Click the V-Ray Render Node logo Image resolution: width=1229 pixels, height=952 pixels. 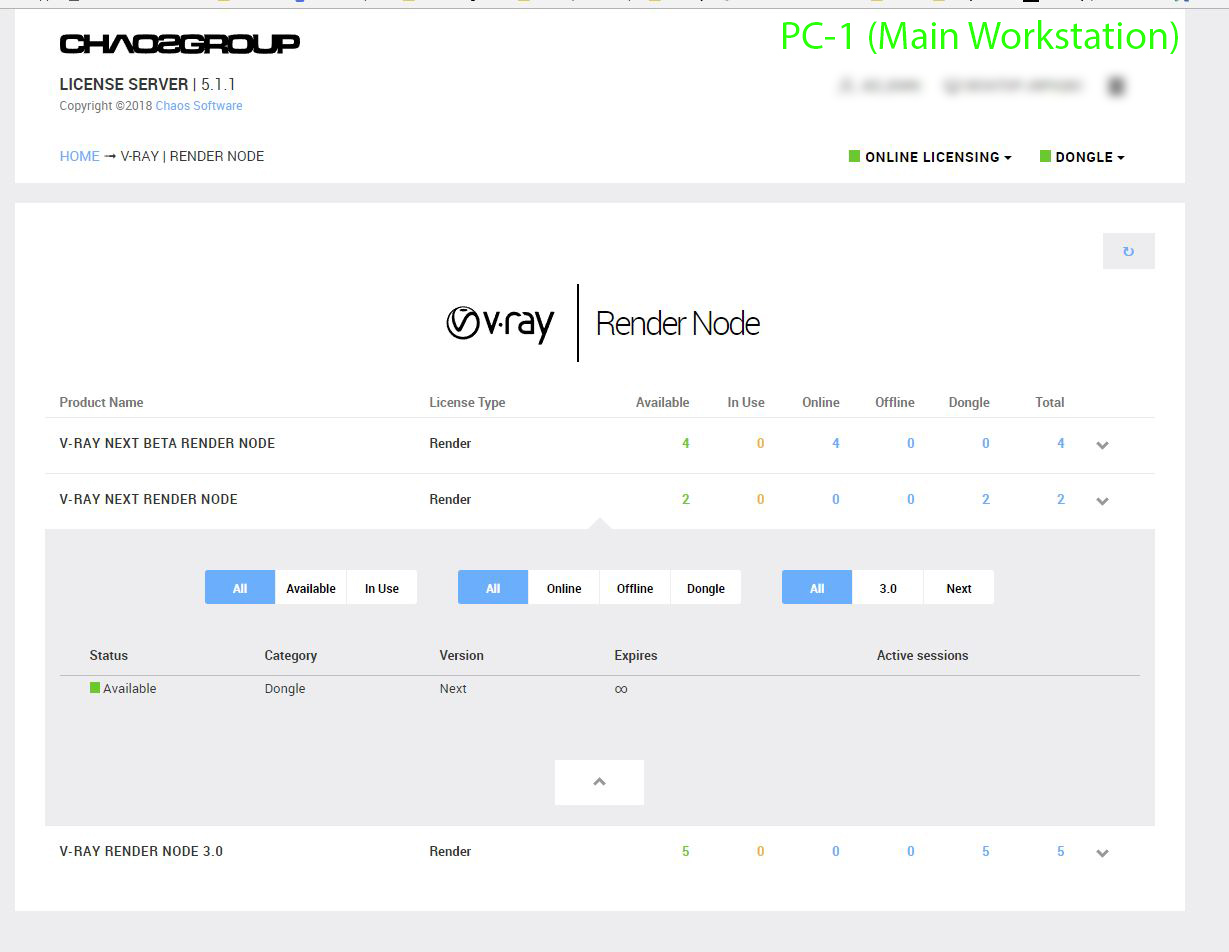click(x=602, y=323)
